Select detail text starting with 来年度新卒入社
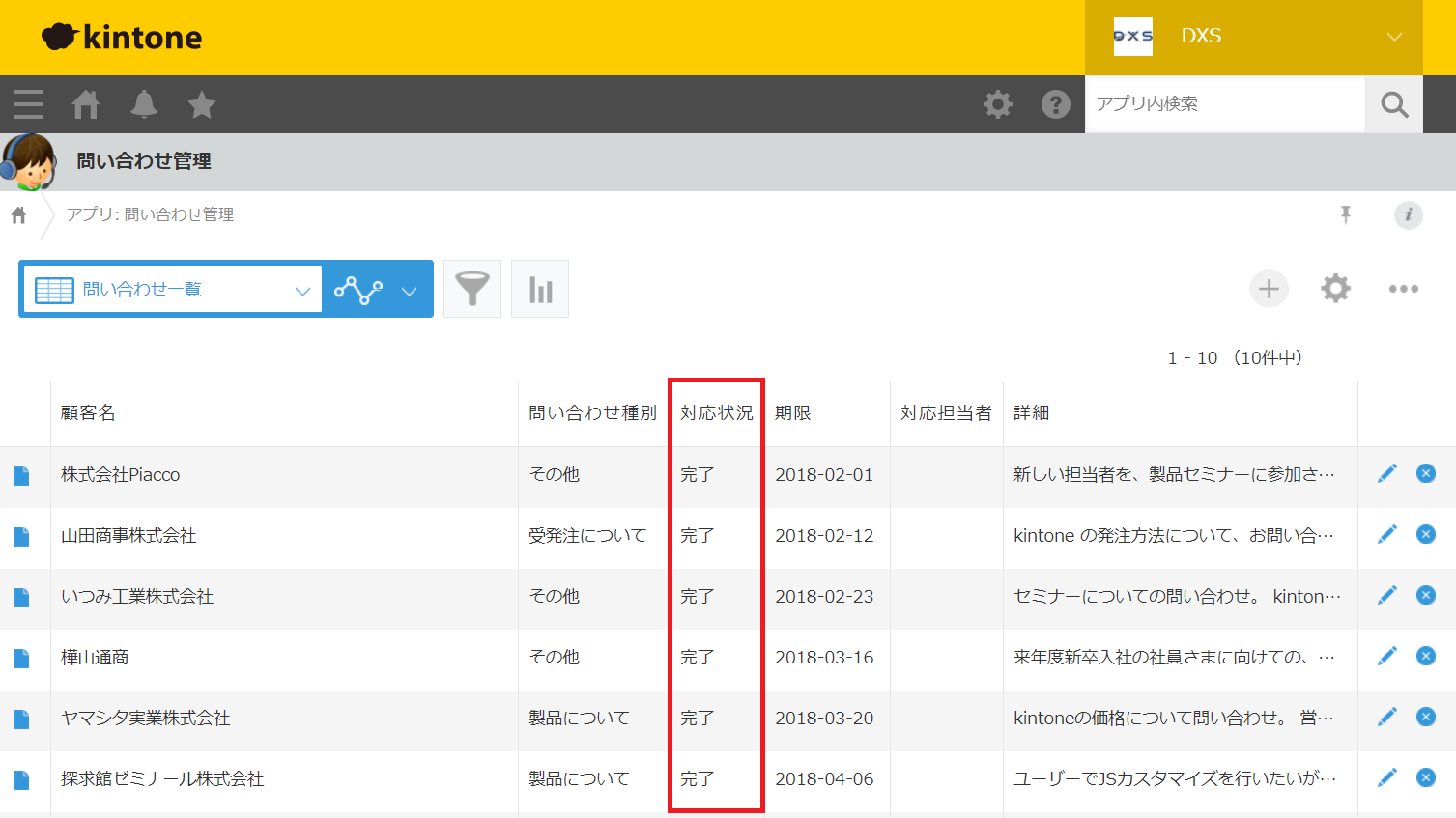Image resolution: width=1456 pixels, height=818 pixels. [x=1175, y=658]
